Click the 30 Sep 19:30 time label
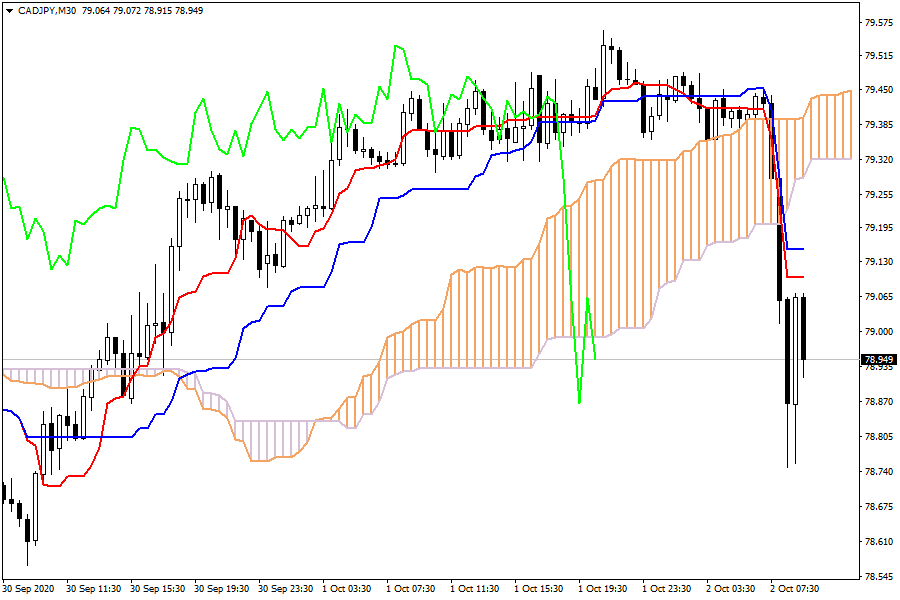Image resolution: width=900 pixels, height=600 pixels. coord(221,589)
